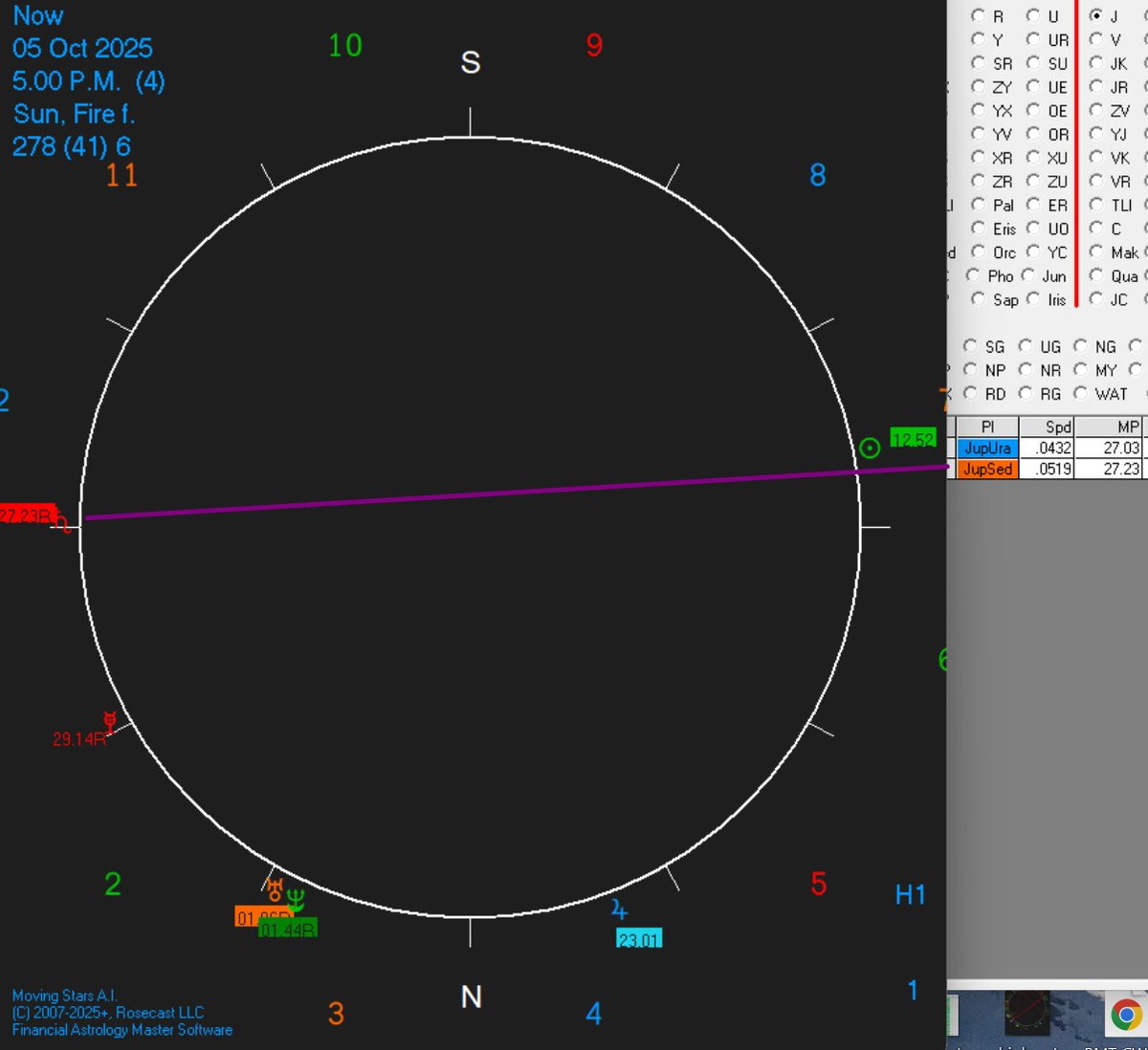Click the H1 house label
This screenshot has height=1050, width=1148.
910,895
